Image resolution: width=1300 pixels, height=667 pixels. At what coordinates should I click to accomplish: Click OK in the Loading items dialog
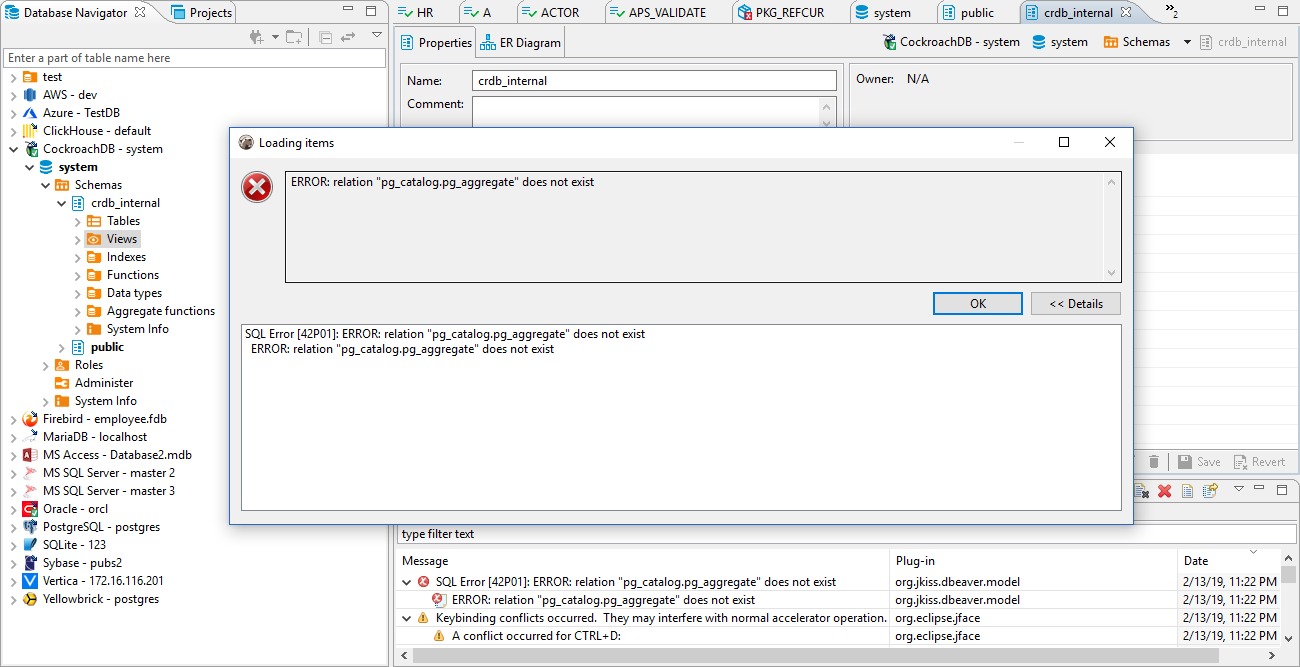pyautogui.click(x=977, y=303)
